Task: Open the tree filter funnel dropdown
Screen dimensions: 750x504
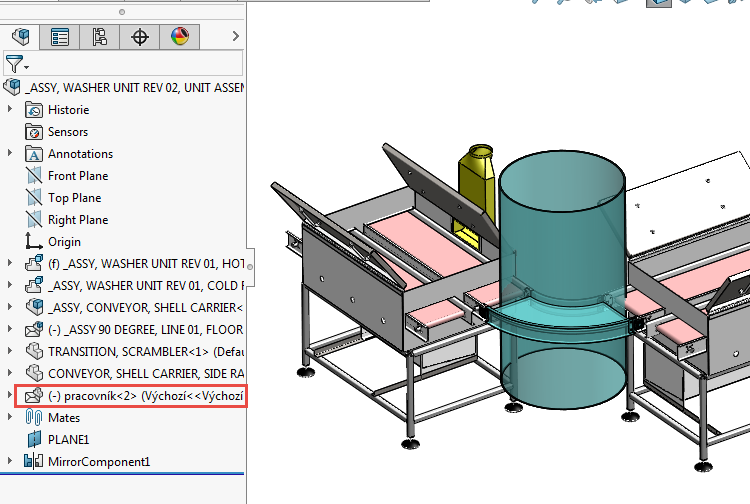Action: [x=16, y=64]
